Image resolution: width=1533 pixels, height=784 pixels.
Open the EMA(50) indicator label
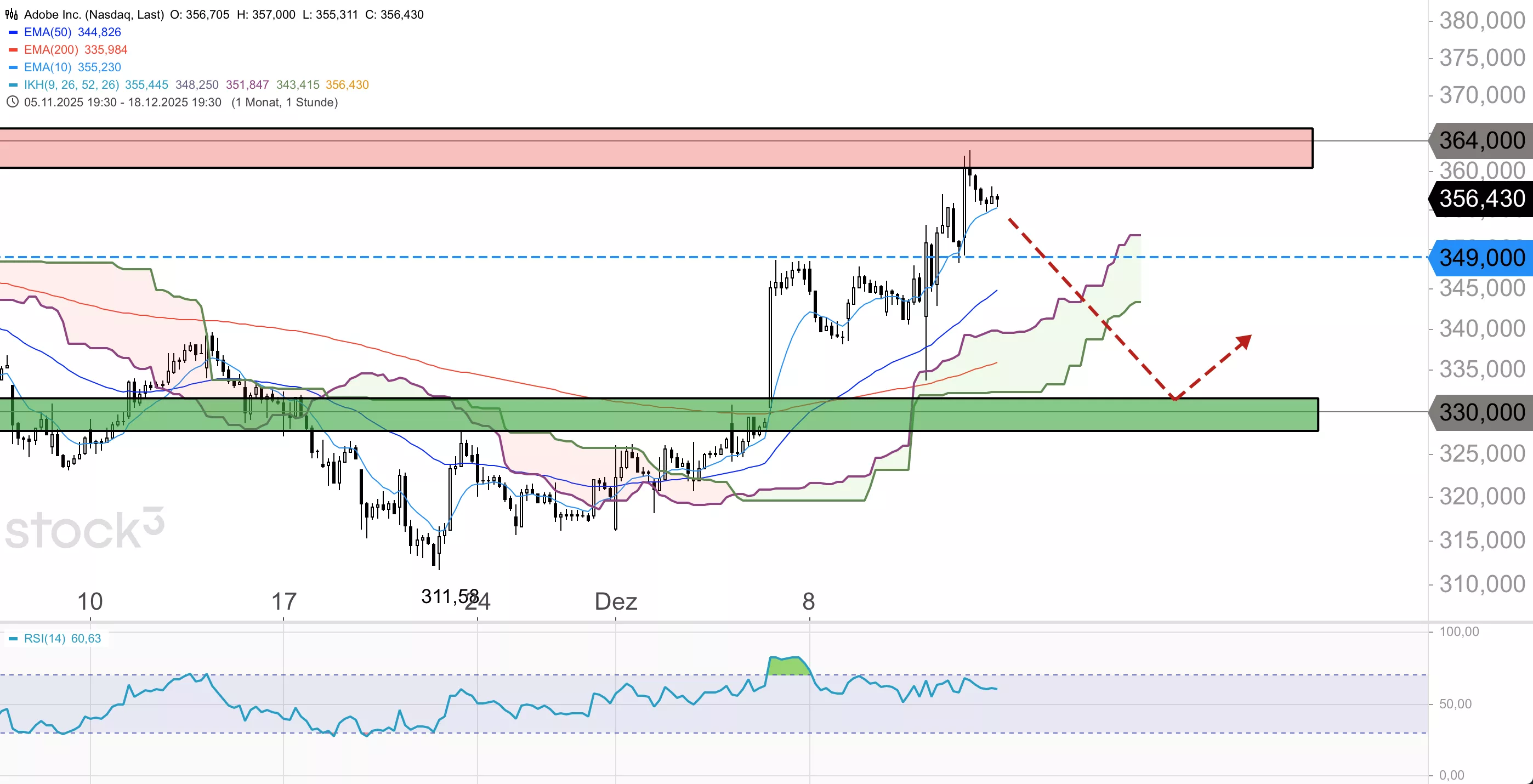click(48, 32)
